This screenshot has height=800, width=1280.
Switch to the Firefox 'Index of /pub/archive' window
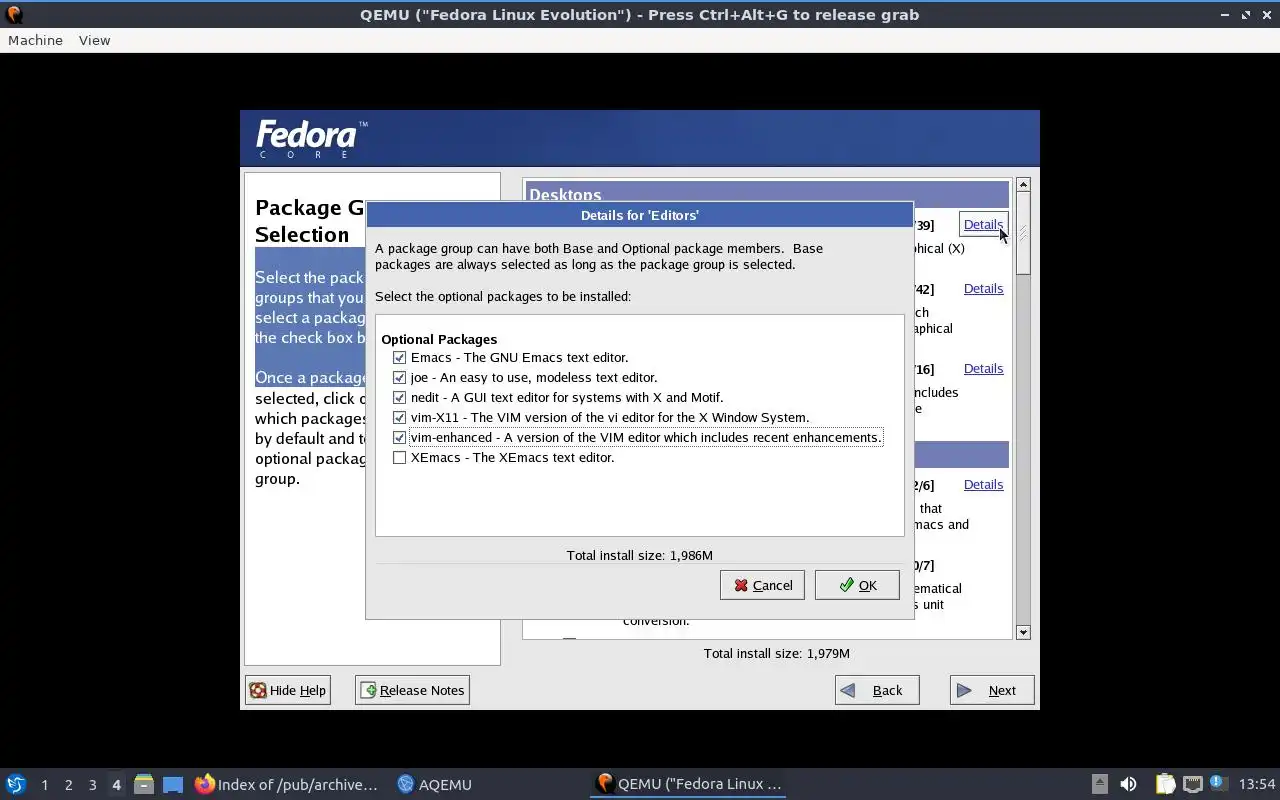287,784
